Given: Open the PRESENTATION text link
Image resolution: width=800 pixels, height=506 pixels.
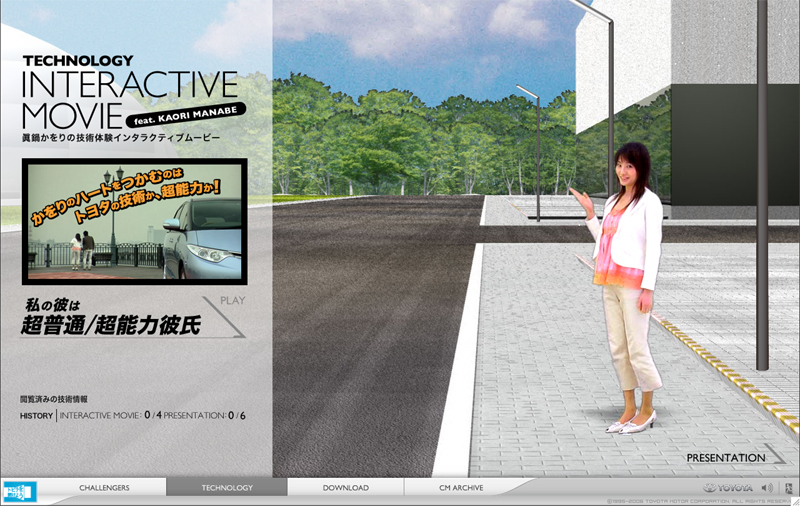Looking at the screenshot, I should pyautogui.click(x=725, y=458).
